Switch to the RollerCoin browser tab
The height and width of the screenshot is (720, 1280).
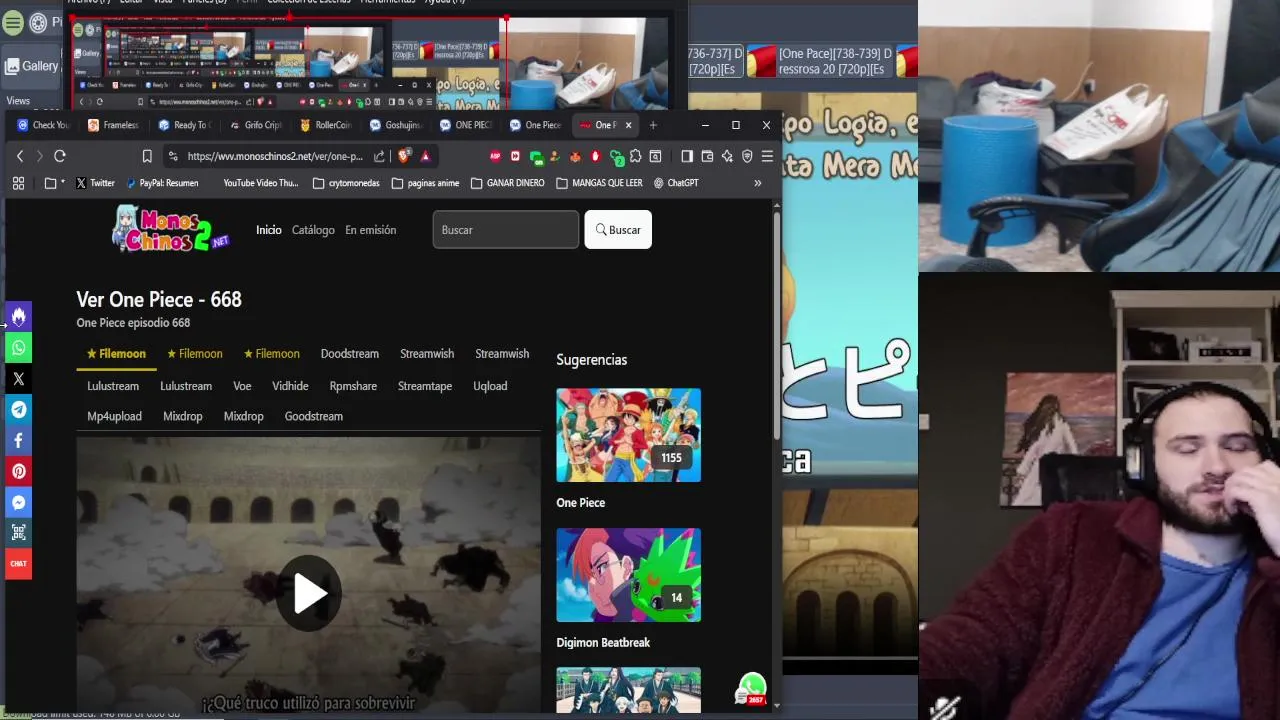click(x=325, y=125)
